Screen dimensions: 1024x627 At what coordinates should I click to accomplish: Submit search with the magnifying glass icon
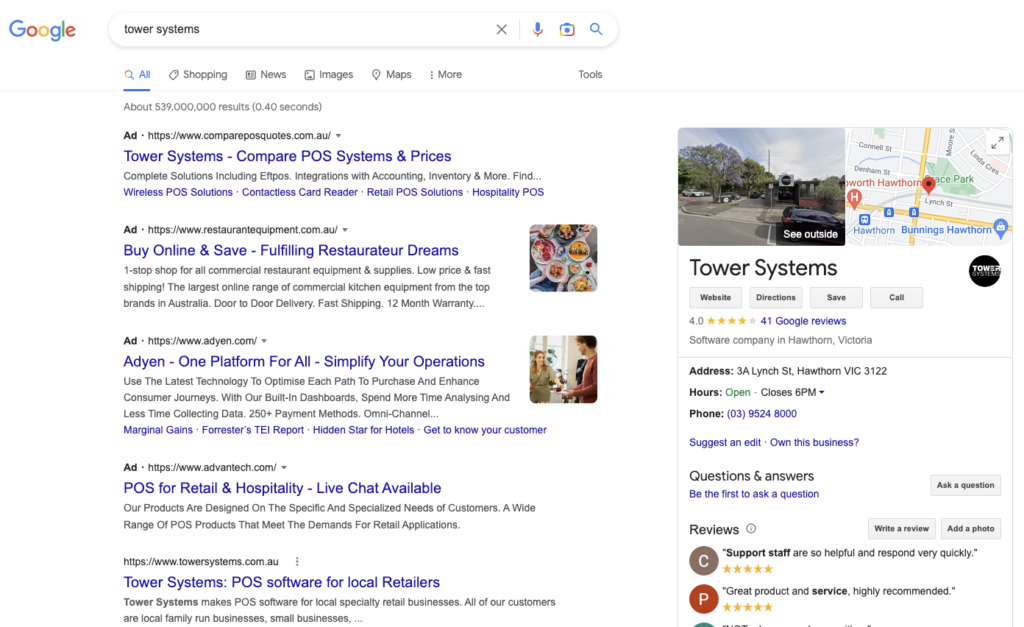596,29
